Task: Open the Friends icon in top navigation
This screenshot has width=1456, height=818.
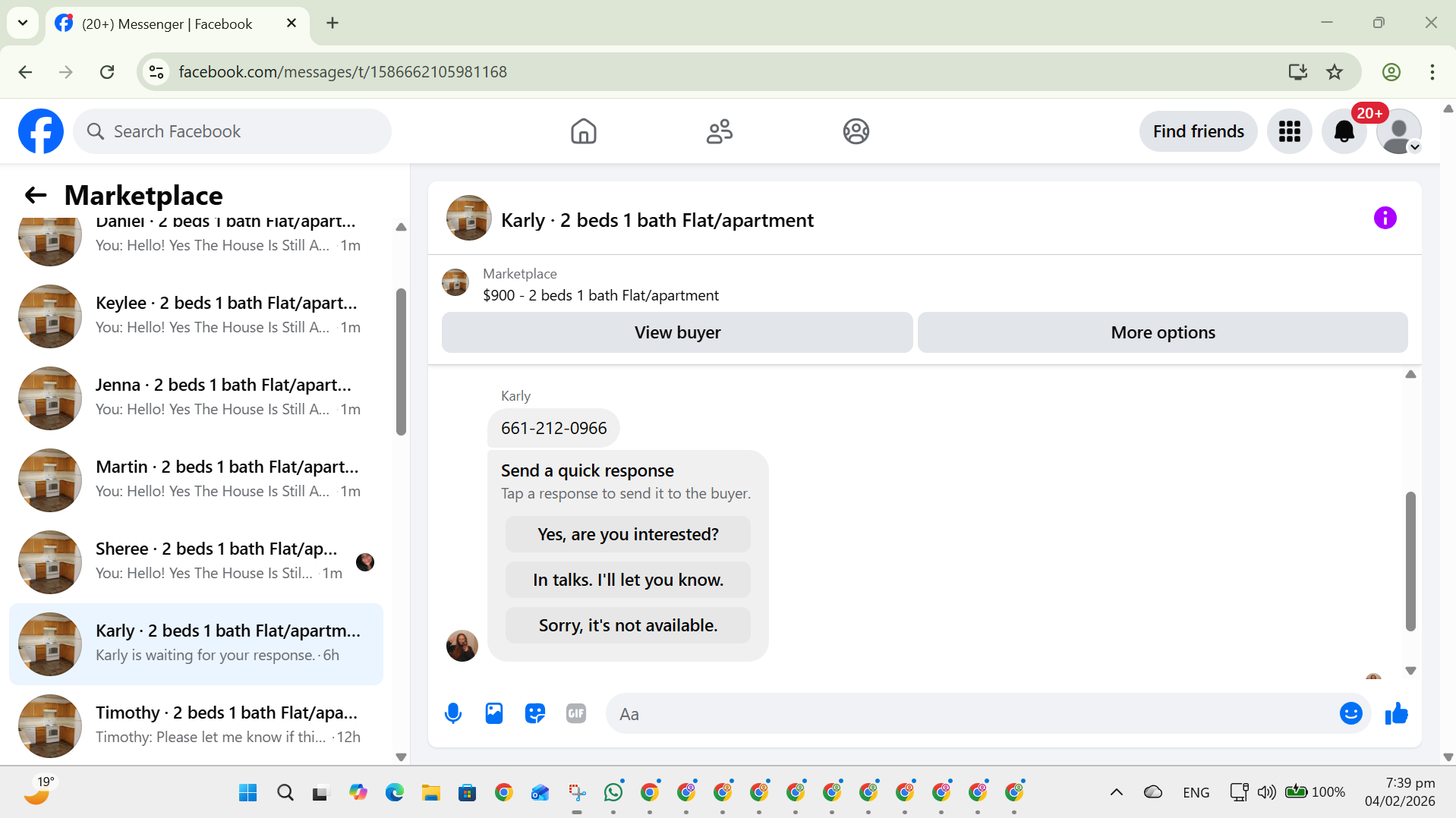Action: pos(719,131)
